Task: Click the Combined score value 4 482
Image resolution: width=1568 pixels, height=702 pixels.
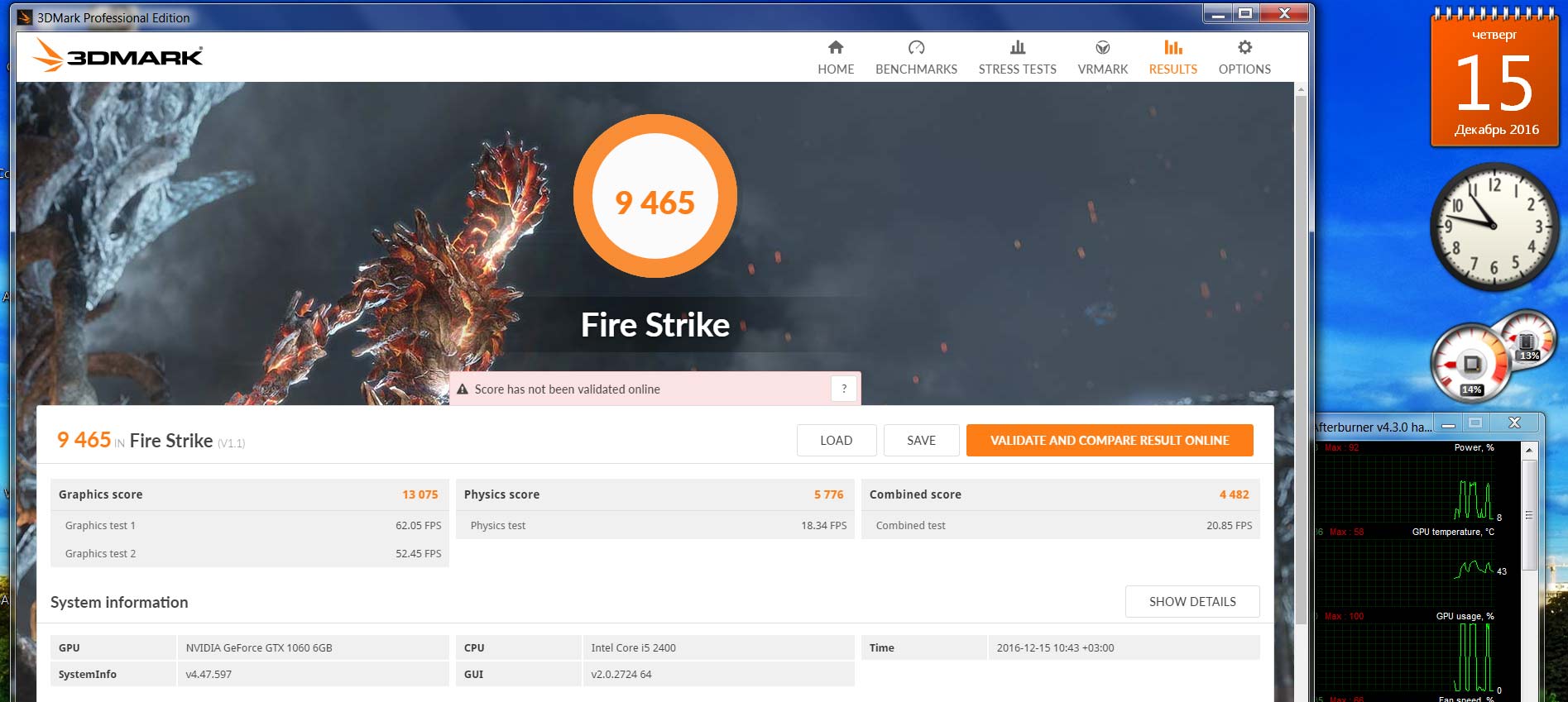Action: coord(1235,494)
